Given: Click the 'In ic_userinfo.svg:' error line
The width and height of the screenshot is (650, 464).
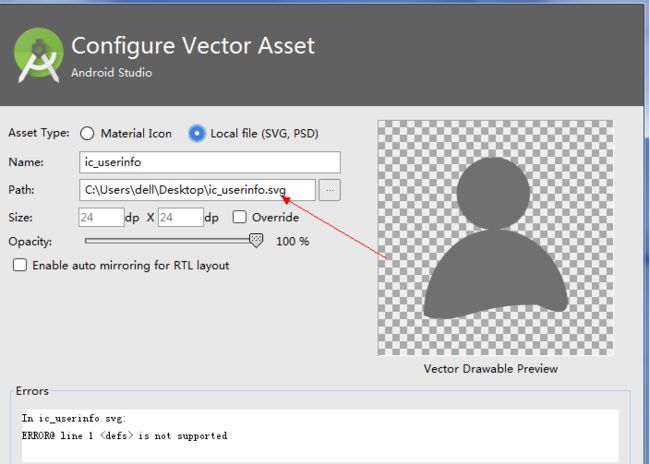Looking at the screenshot, I should point(73,418).
